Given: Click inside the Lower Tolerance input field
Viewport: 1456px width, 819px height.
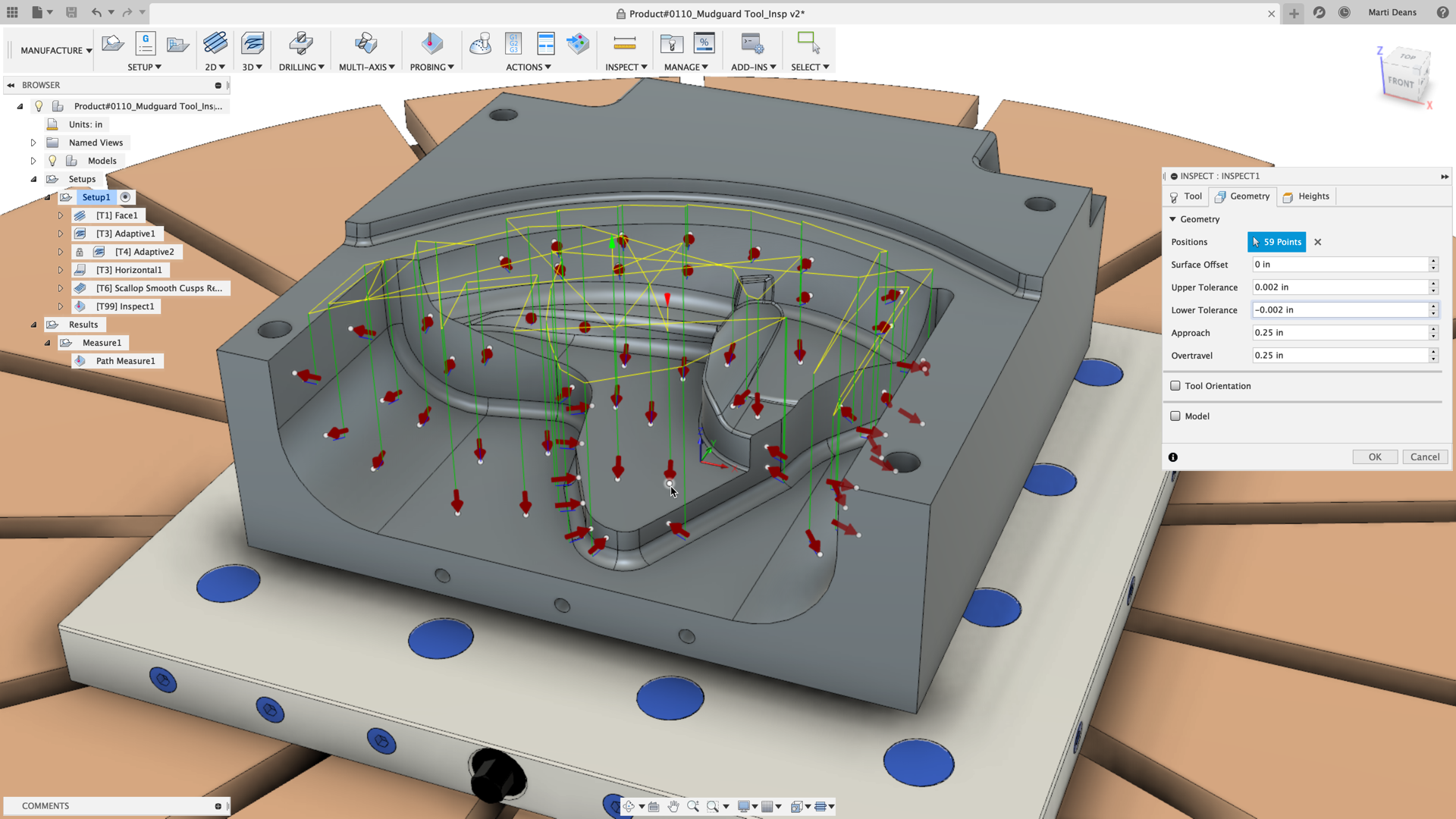Looking at the screenshot, I should pyautogui.click(x=1335, y=309).
